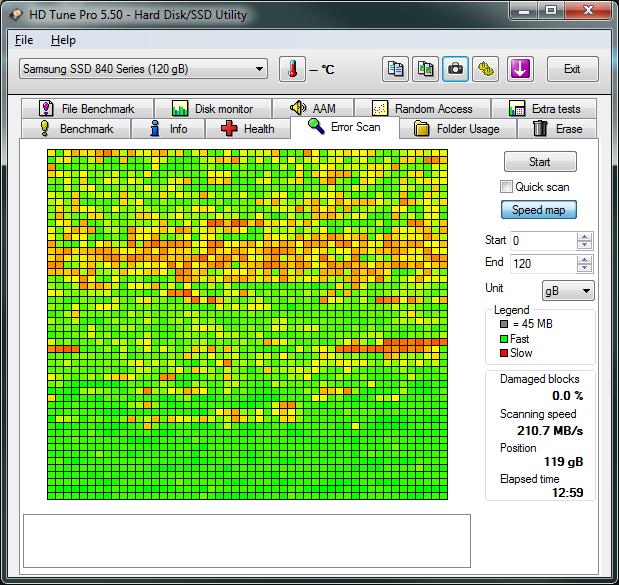Switch to the Info tab
Screen dimensions: 619x585
(x=168, y=129)
